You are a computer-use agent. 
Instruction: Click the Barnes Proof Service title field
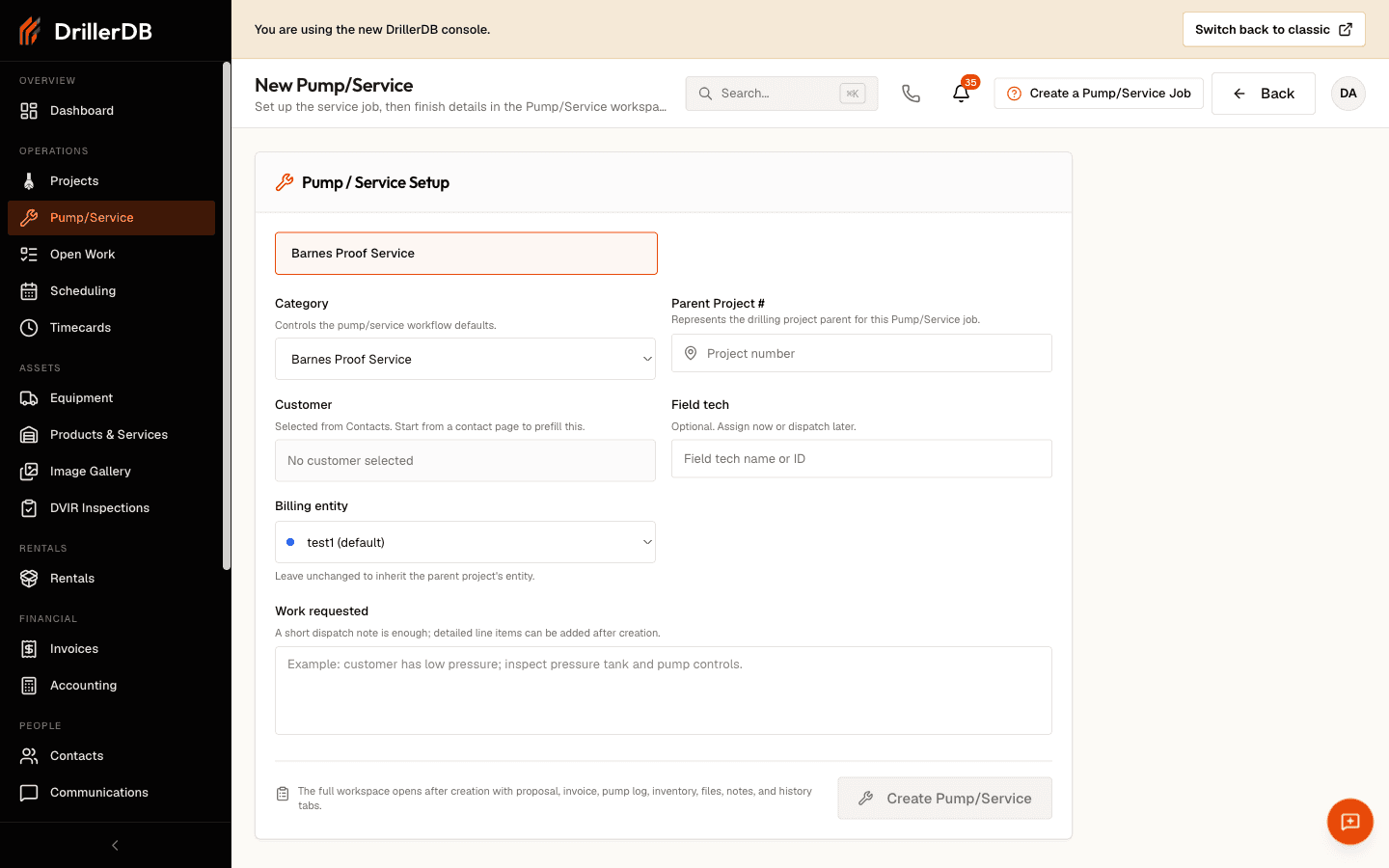[x=466, y=254]
